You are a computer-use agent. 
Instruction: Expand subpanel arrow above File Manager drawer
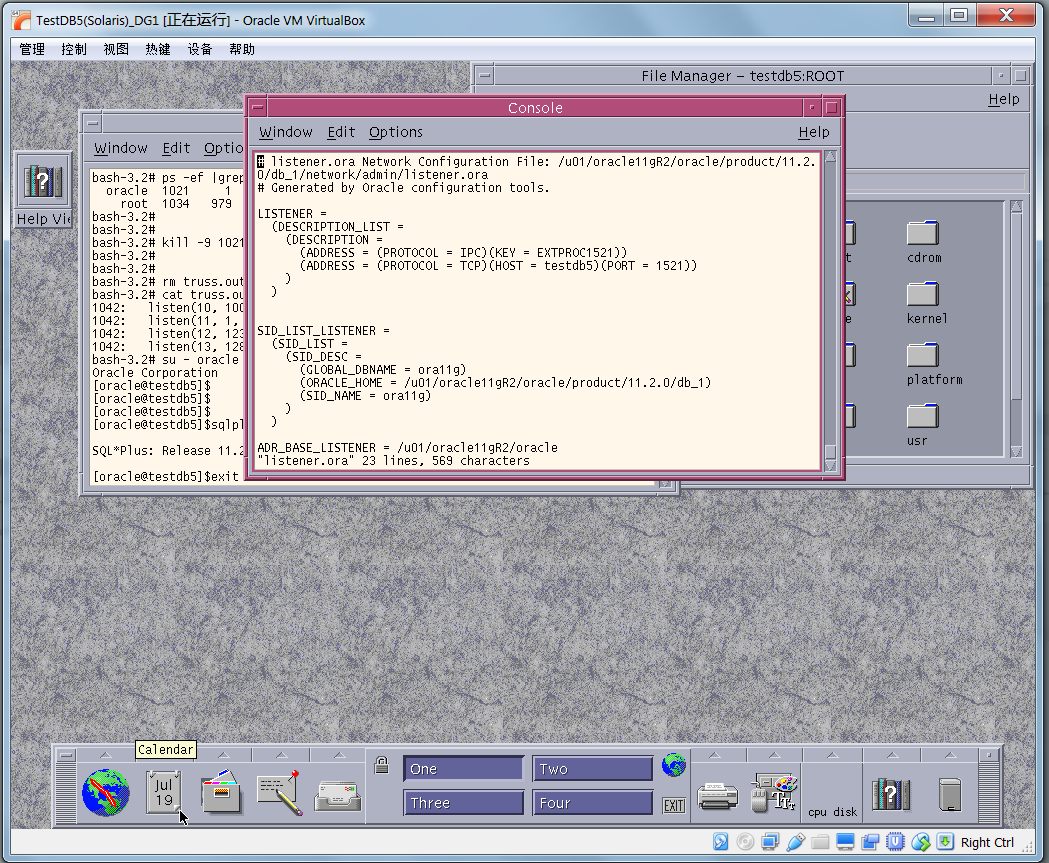224,755
